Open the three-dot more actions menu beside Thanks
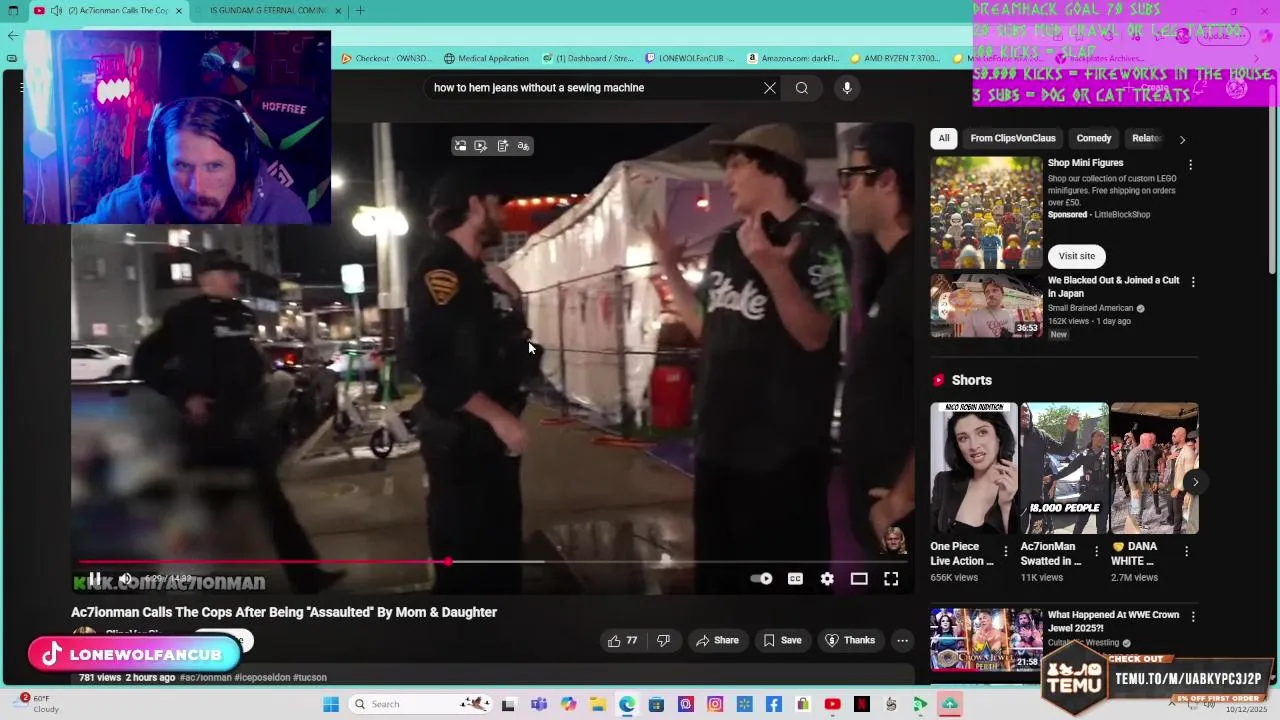The height and width of the screenshot is (720, 1280). pyautogui.click(x=902, y=641)
